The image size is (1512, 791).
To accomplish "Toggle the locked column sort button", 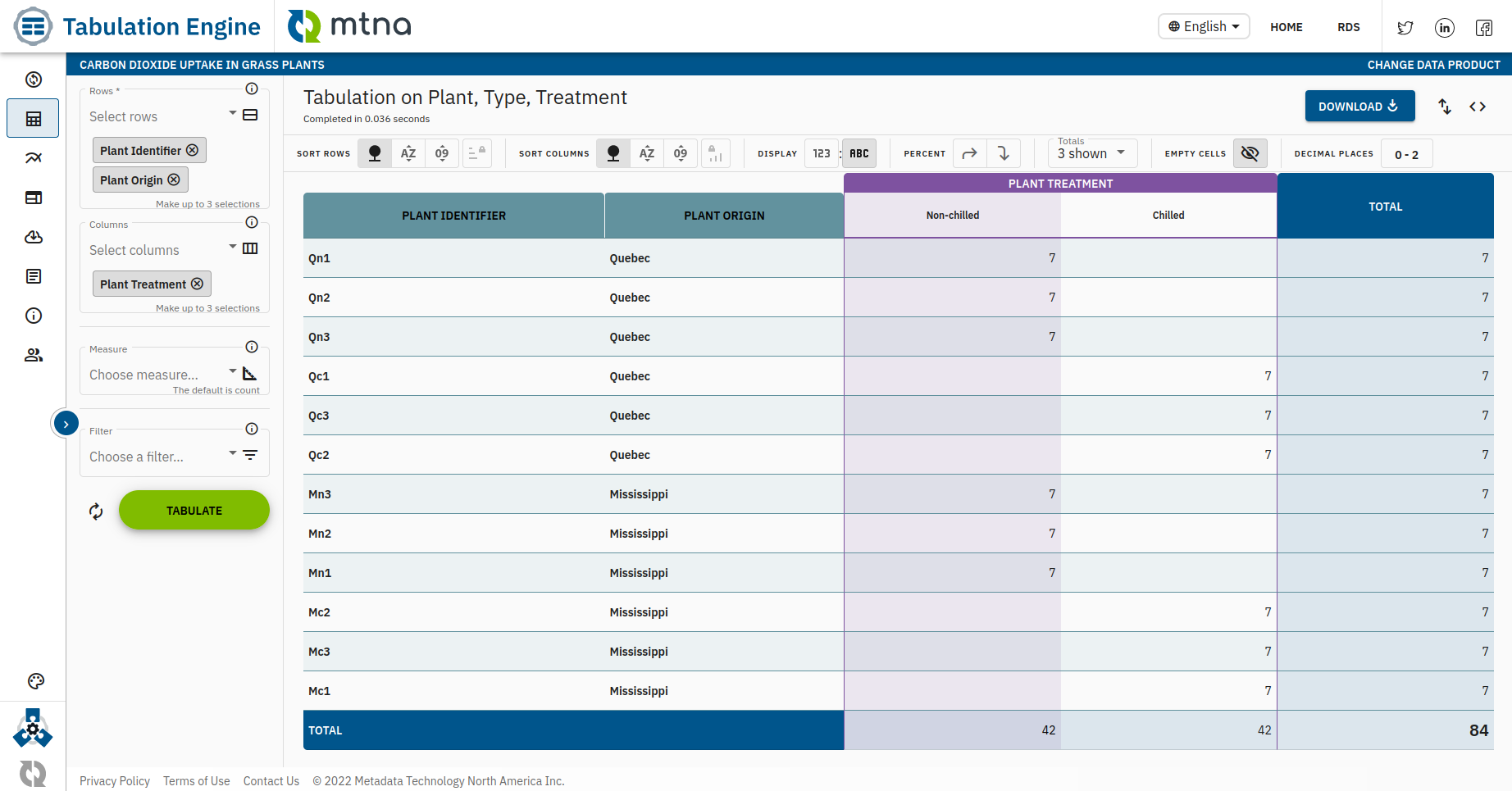I will tap(716, 153).
